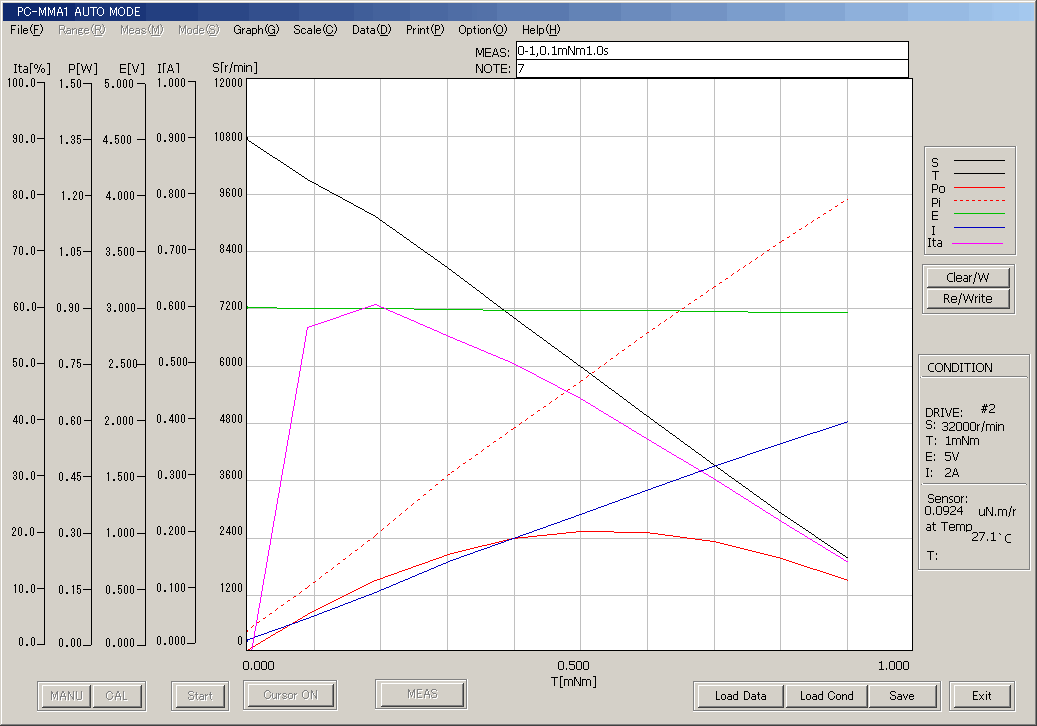
Task: Open the Option(O) menu
Action: pos(483,30)
